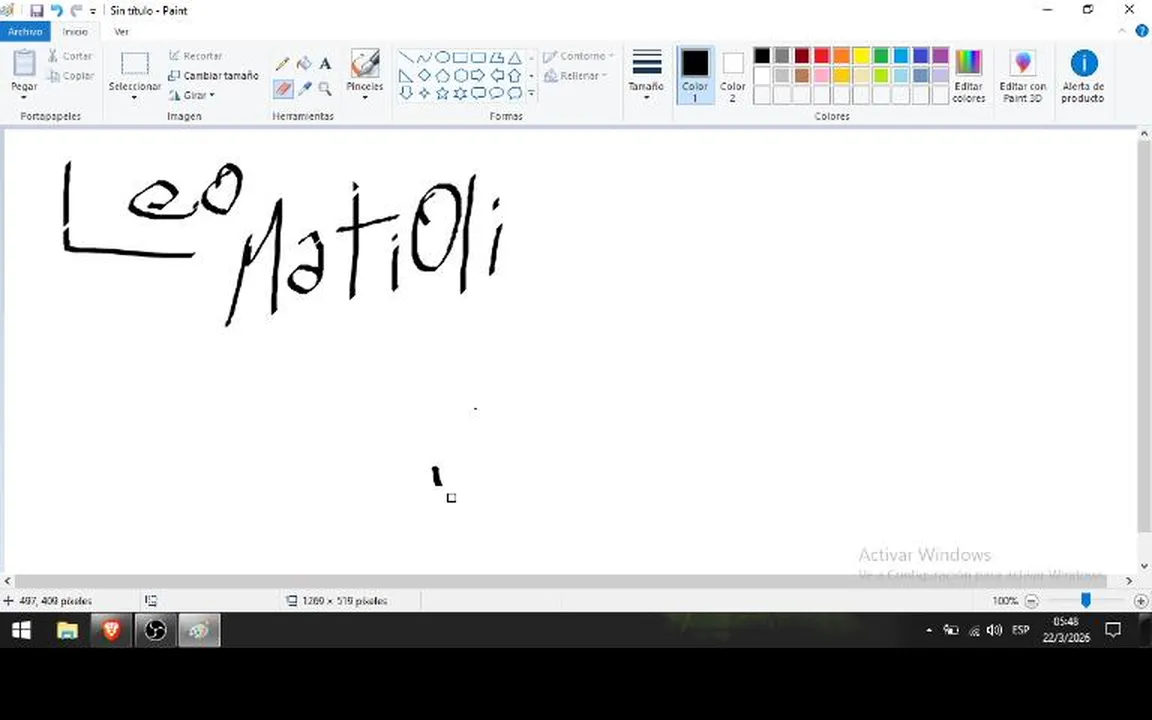The width and height of the screenshot is (1152, 720).
Task: Open Edit colors dialog
Action: (968, 76)
